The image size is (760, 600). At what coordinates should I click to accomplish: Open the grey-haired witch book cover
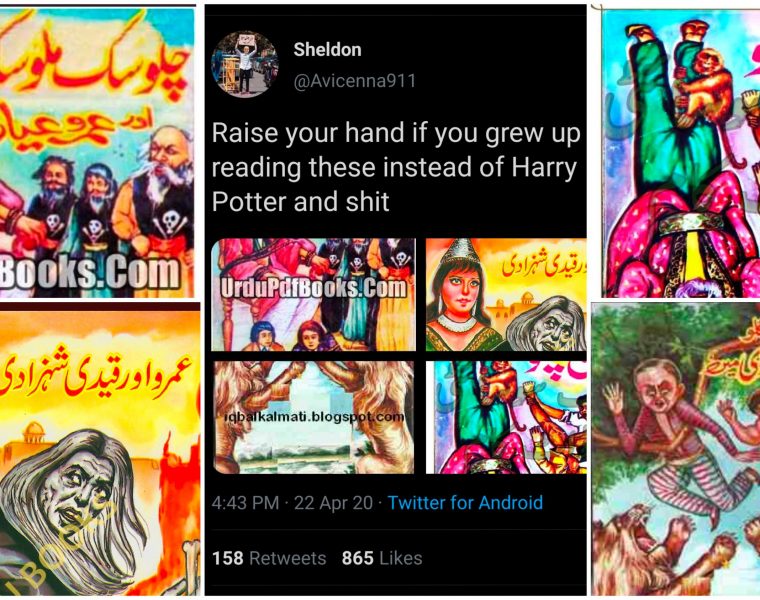point(100,449)
